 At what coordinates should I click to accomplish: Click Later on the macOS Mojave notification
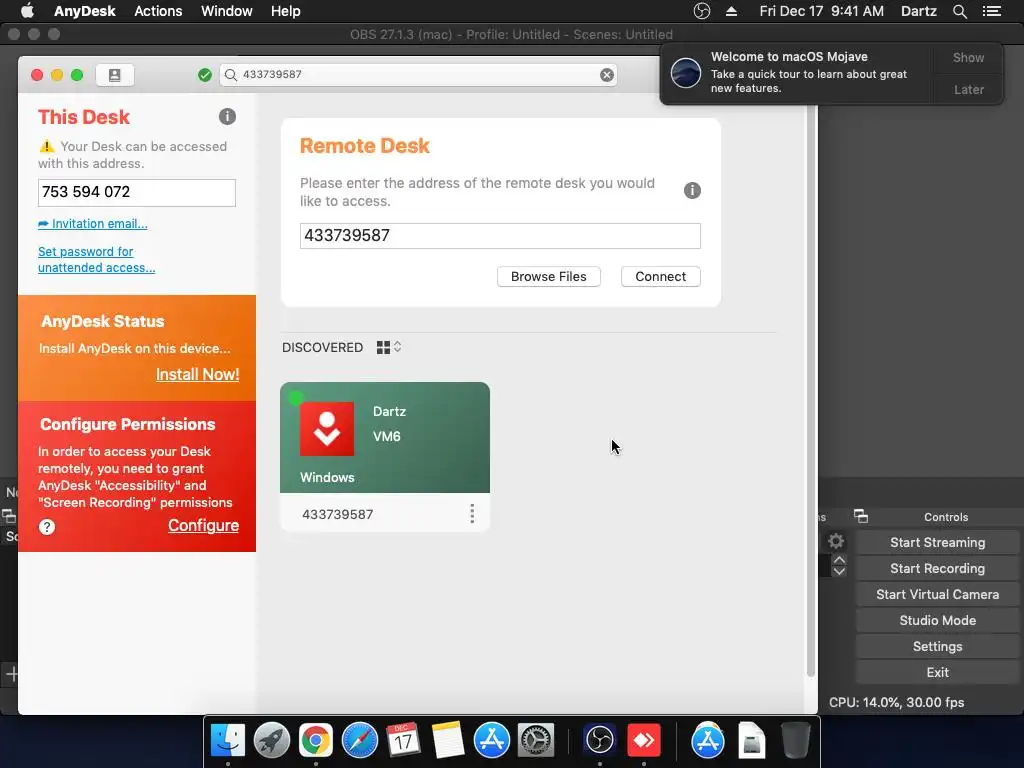point(968,90)
